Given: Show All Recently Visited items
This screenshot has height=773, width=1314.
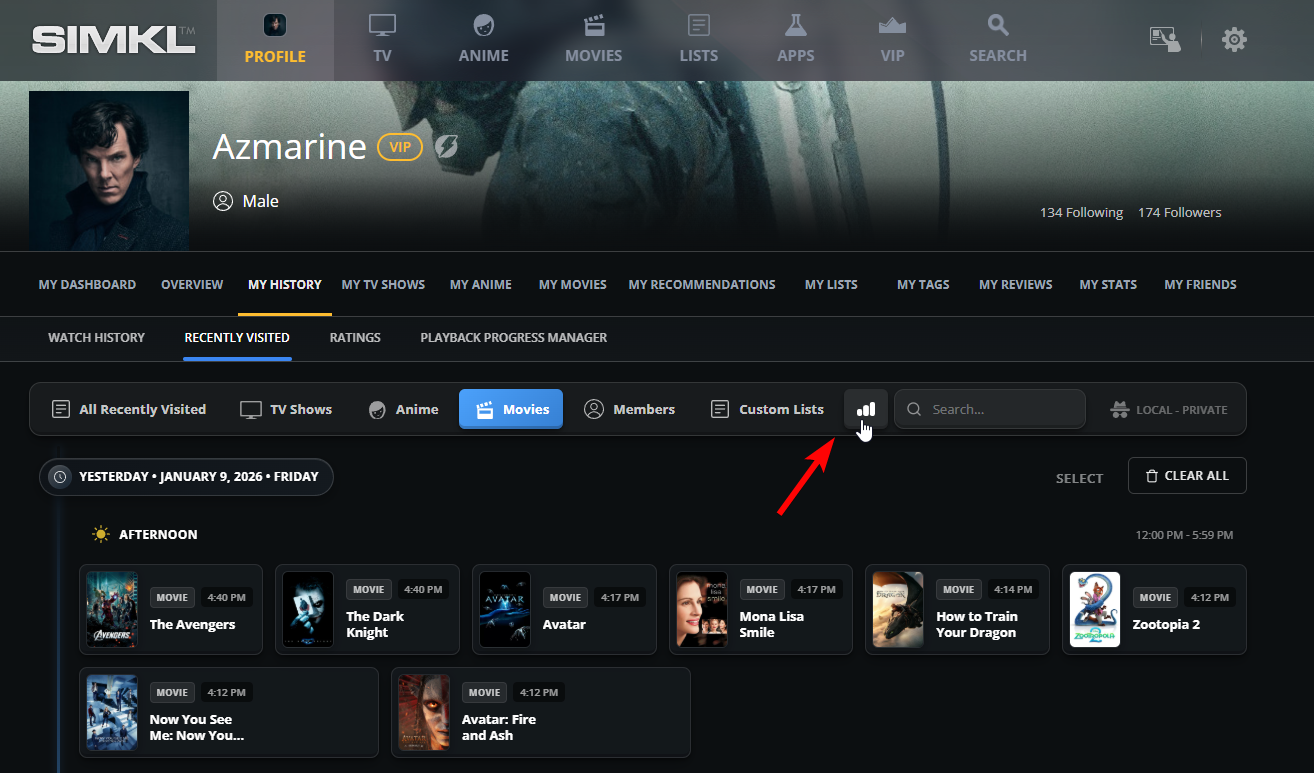Looking at the screenshot, I should click(x=129, y=409).
